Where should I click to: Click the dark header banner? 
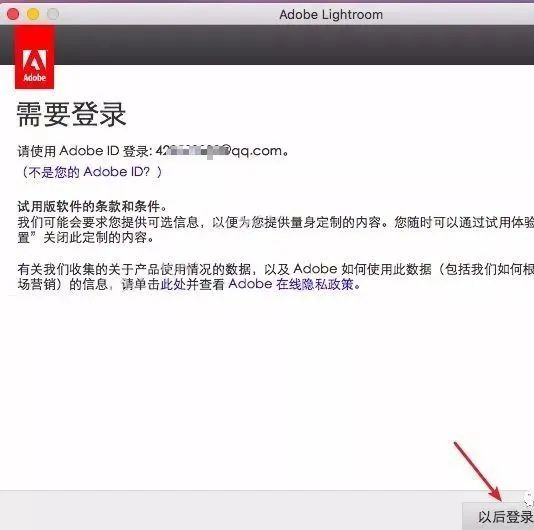point(293,45)
